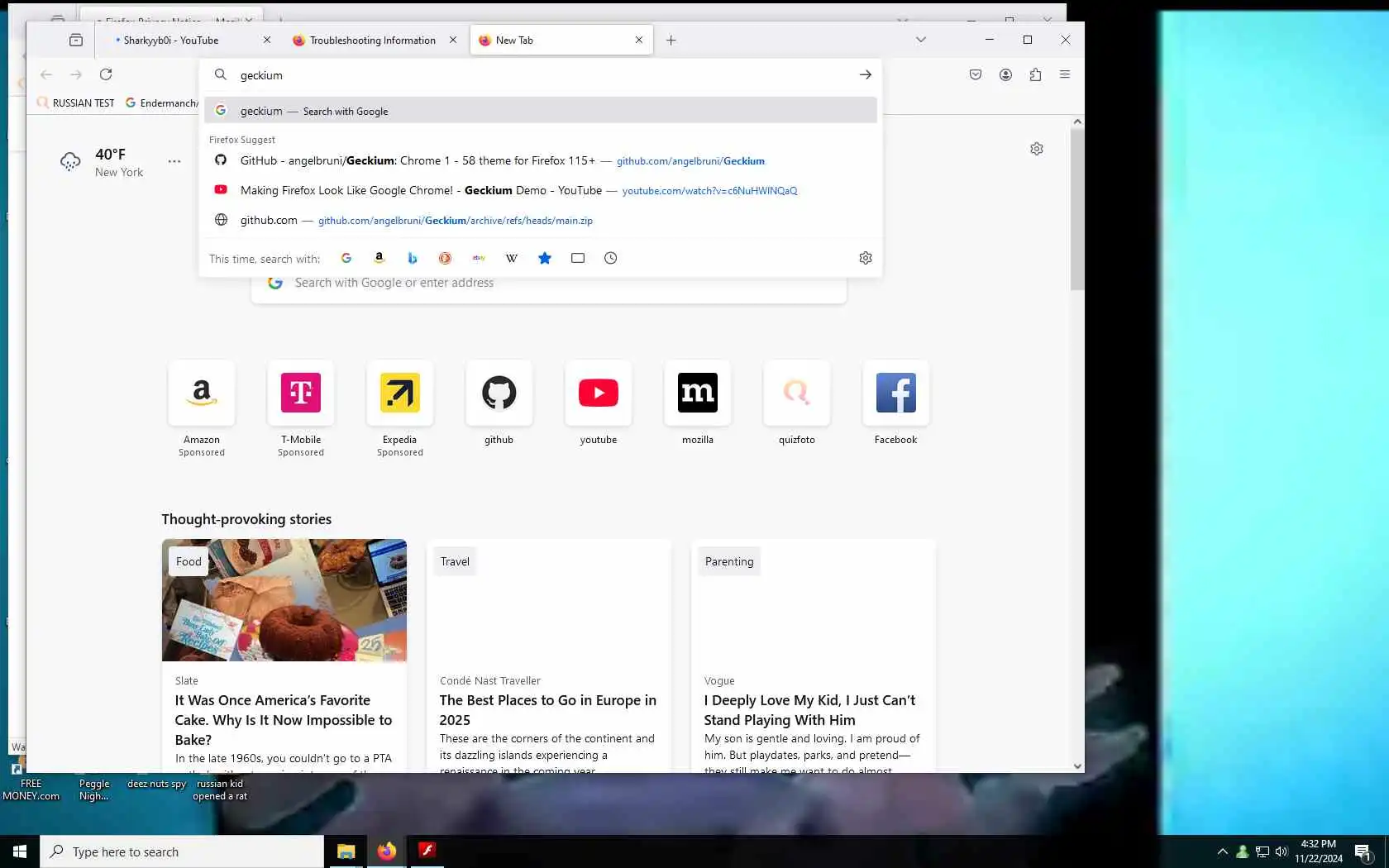Click the page scrollbar down arrow
Screen dimensions: 1389x868
(1077, 766)
